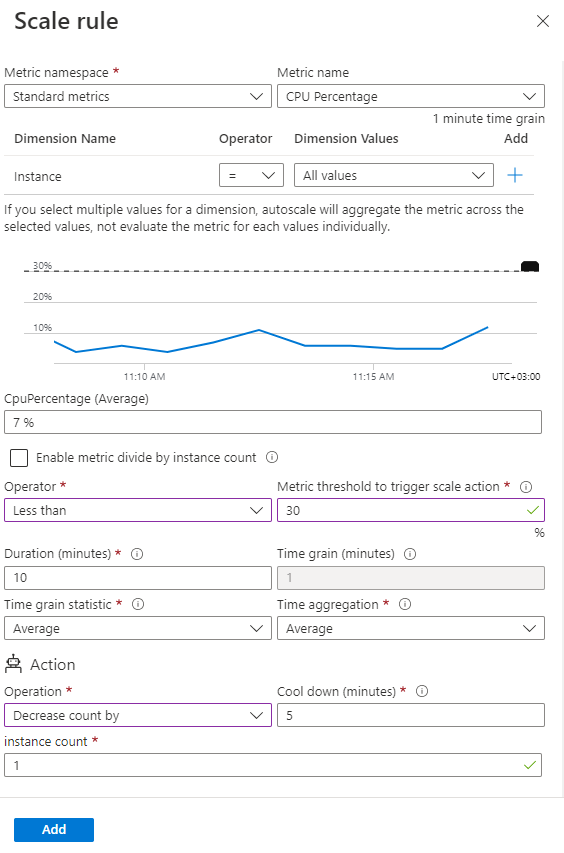This screenshot has height=853, width=564.
Task: Click info icon beside metric divide option
Action: 272,458
